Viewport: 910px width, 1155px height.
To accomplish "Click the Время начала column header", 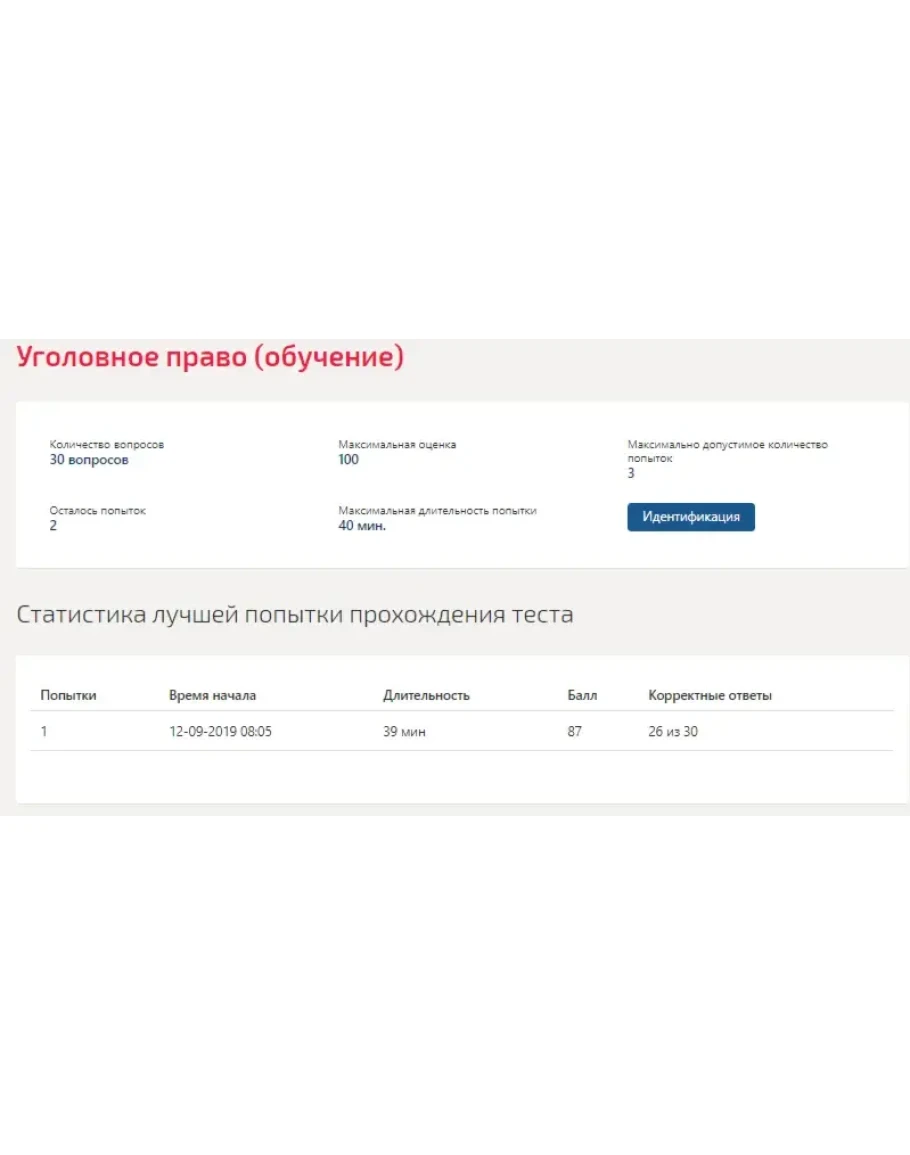I will tap(212, 695).
